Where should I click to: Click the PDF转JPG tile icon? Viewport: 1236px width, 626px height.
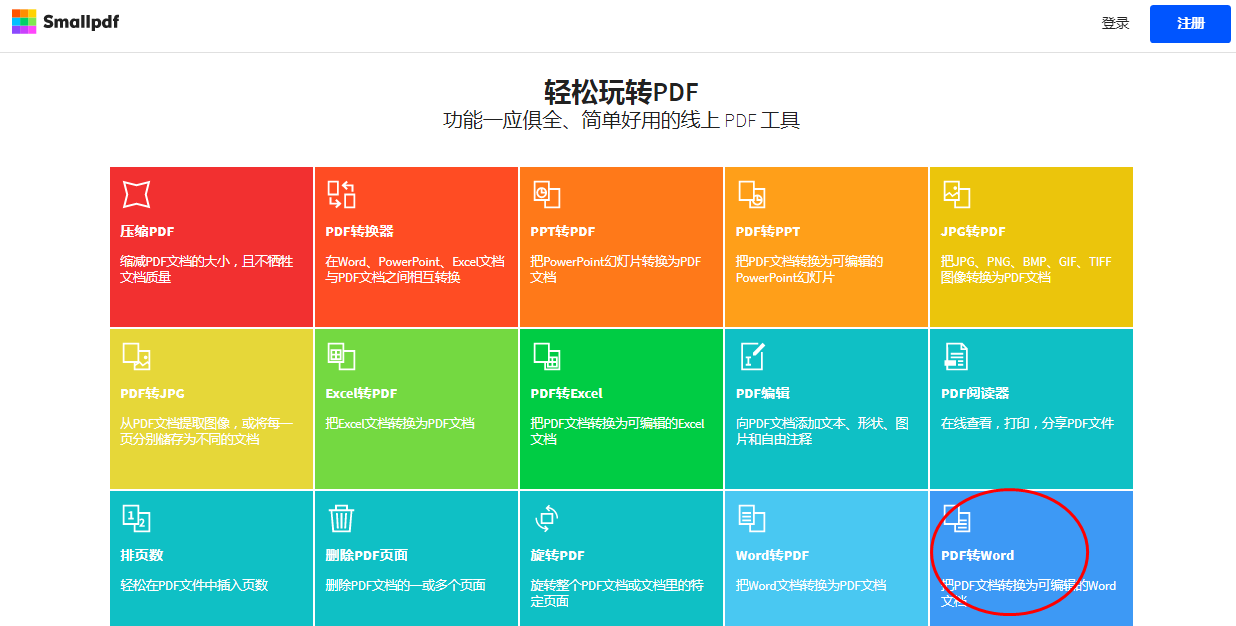[136, 356]
